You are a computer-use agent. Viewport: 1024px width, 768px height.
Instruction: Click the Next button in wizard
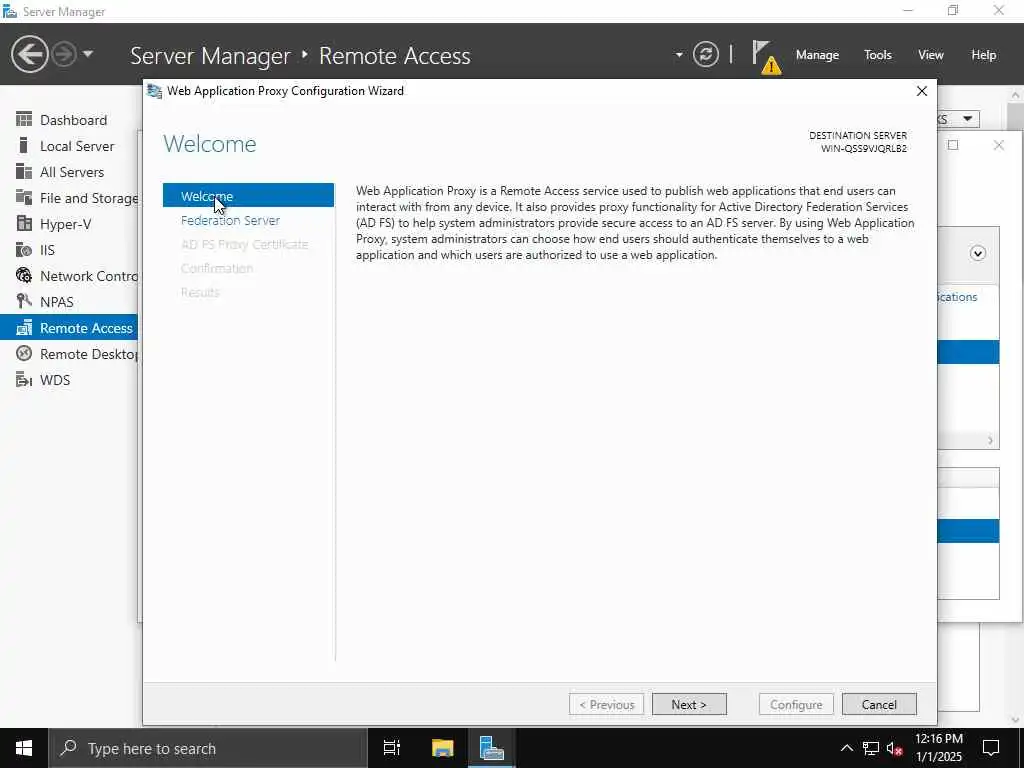click(x=689, y=704)
